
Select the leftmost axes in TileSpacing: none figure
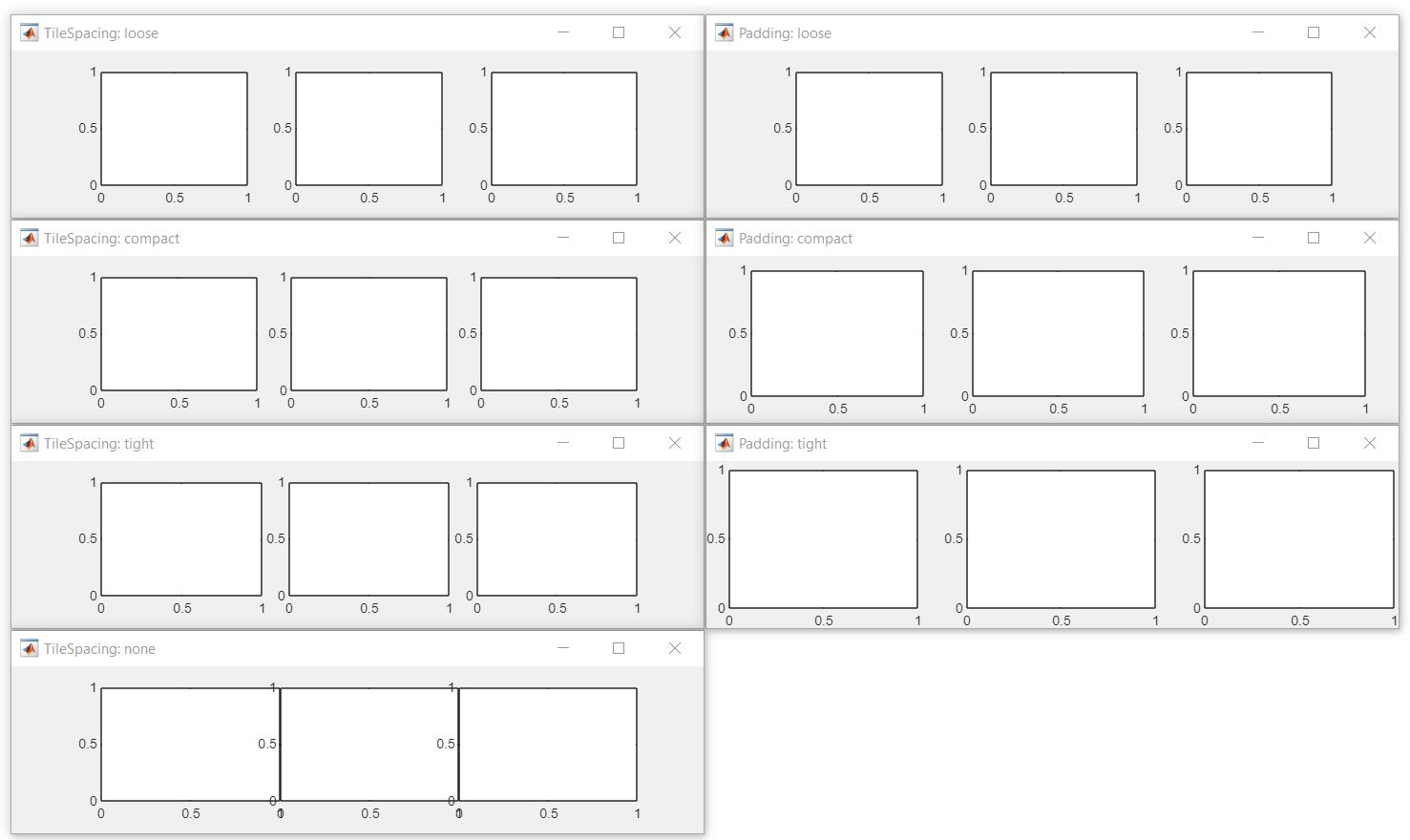190,745
